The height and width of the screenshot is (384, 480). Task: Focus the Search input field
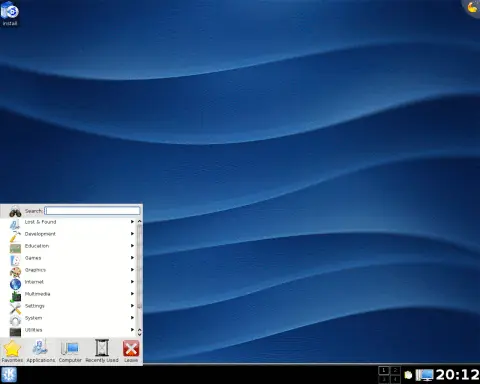[92, 211]
